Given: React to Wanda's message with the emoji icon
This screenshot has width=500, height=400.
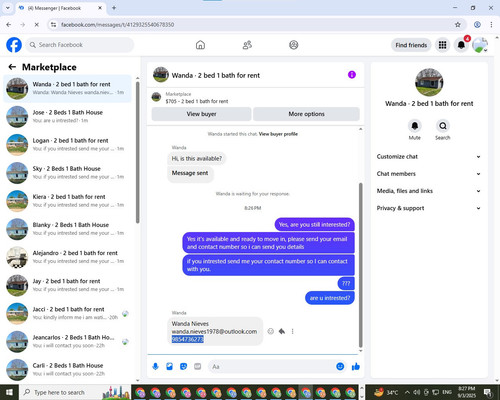Looking at the screenshot, I should click(271, 331).
